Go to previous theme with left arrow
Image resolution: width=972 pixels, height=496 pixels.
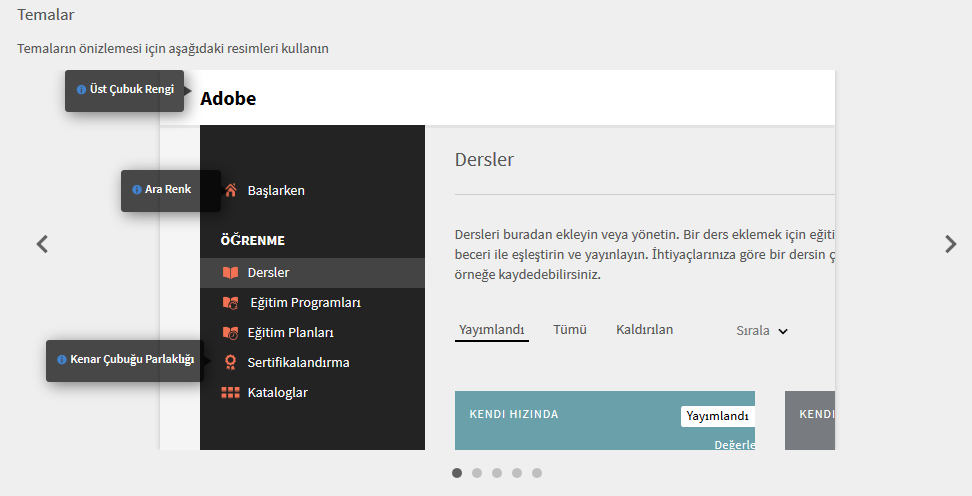pos(42,243)
